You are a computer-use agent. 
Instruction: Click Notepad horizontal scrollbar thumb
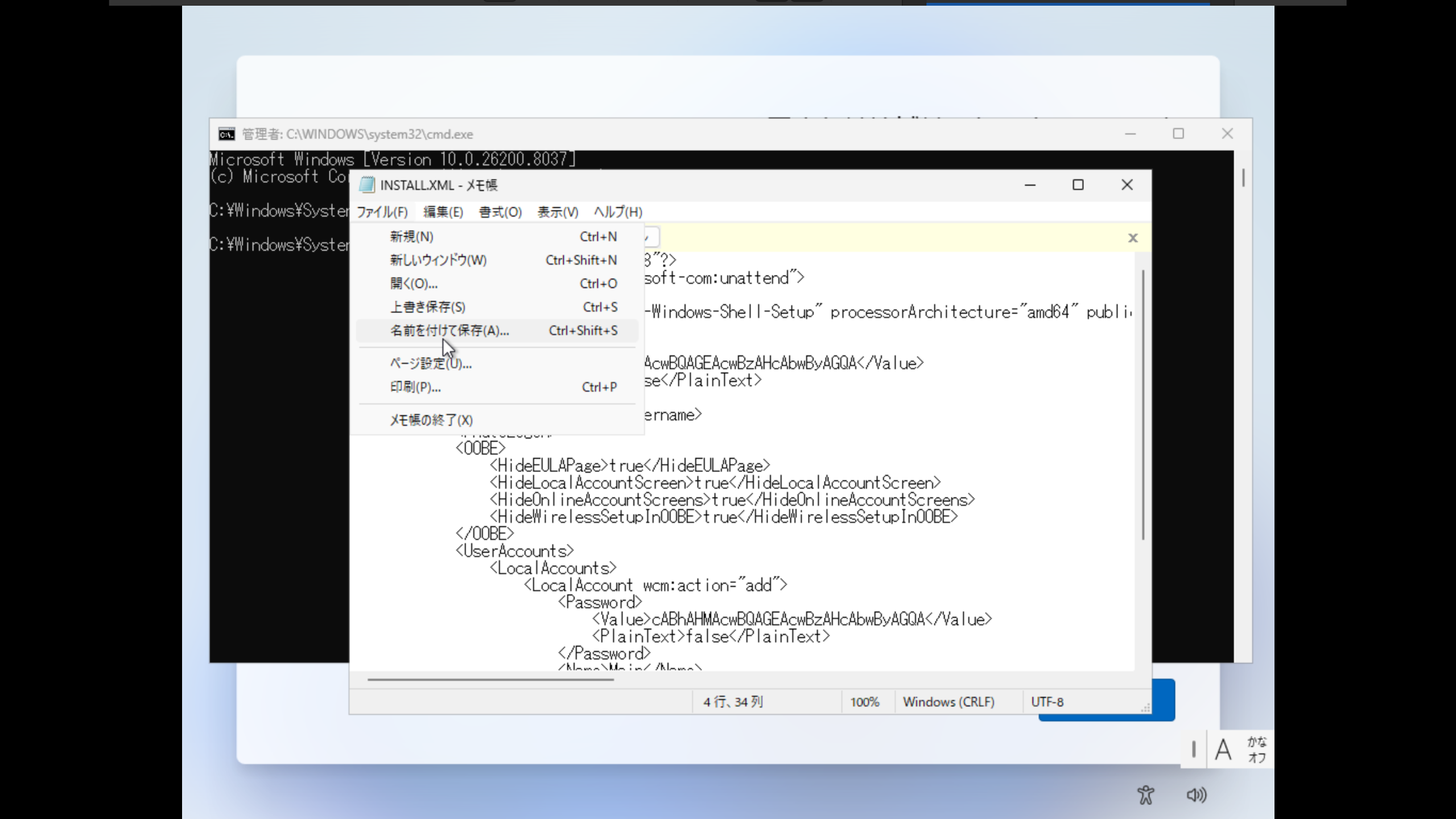(x=490, y=680)
